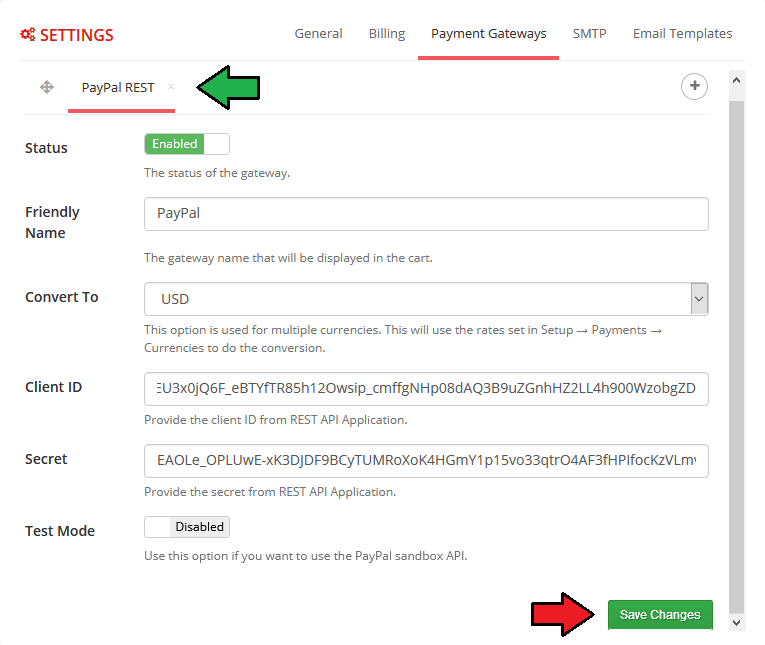This screenshot has width=765, height=645.
Task: Select the PayPal REST gateway tab
Action: point(118,88)
